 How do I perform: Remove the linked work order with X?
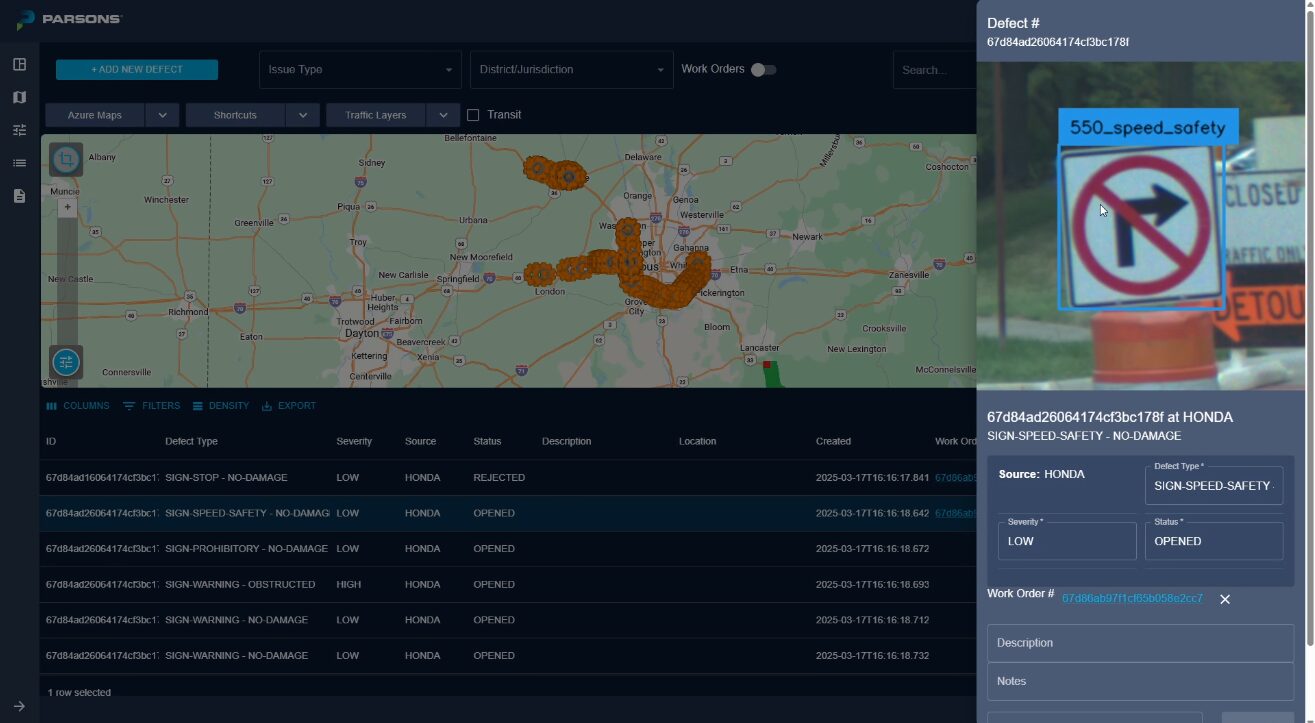pos(1224,599)
